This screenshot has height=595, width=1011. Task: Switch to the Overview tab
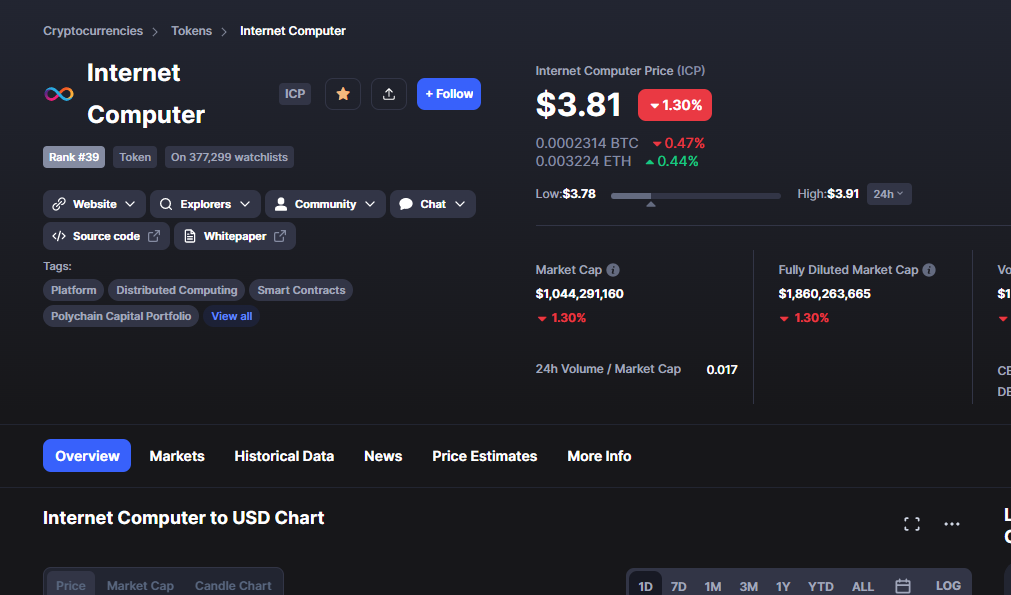[87, 456]
